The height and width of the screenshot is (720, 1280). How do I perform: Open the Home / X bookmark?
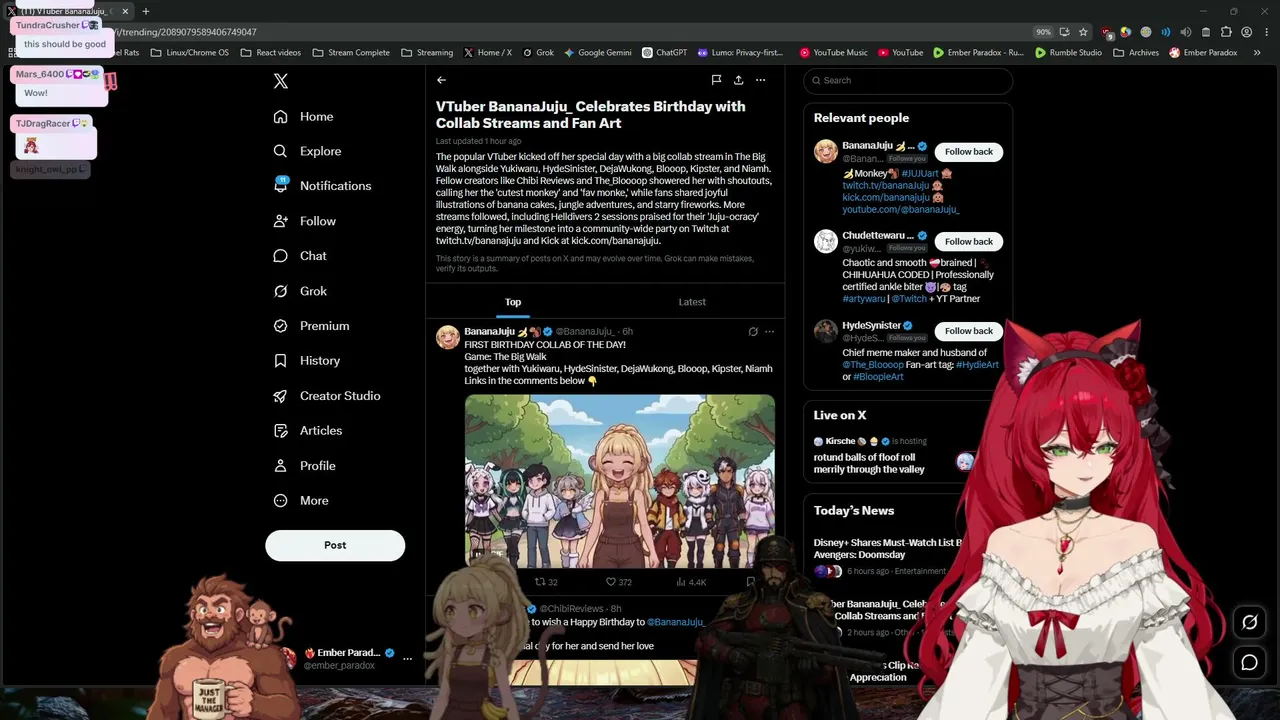(x=487, y=52)
